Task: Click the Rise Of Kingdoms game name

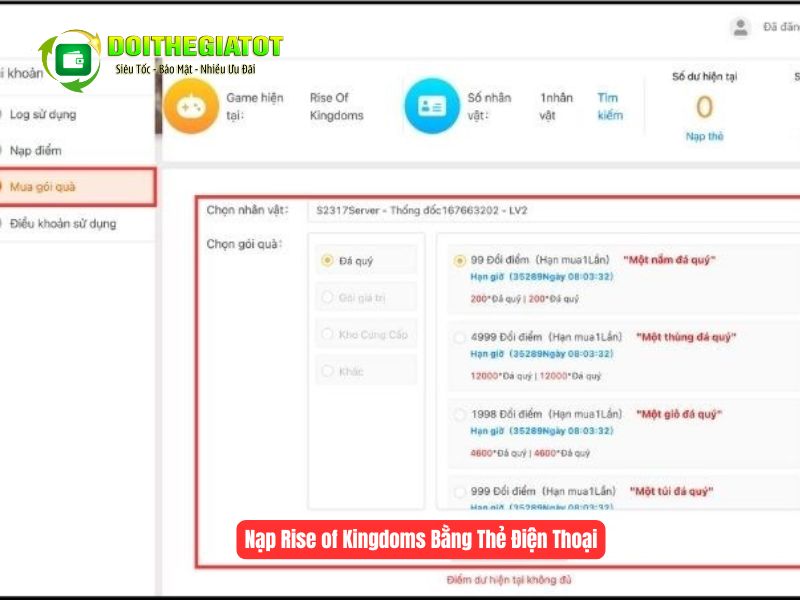Action: coord(336,106)
